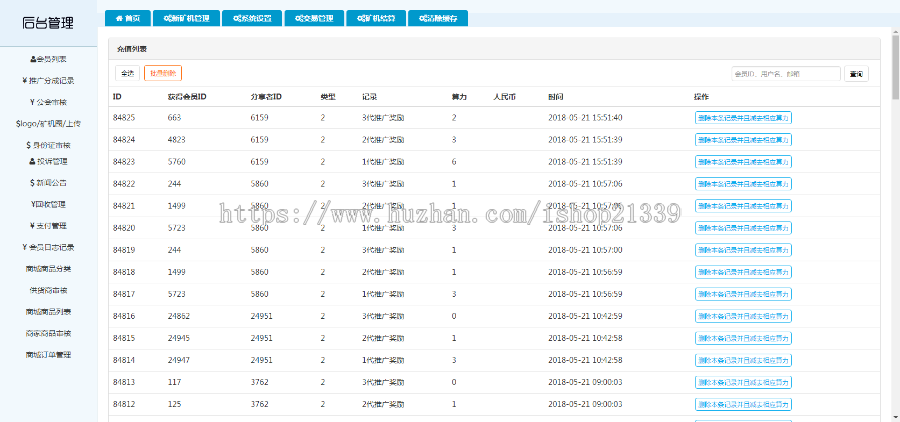Open 会员日志记录 in the sidebar

point(49,247)
